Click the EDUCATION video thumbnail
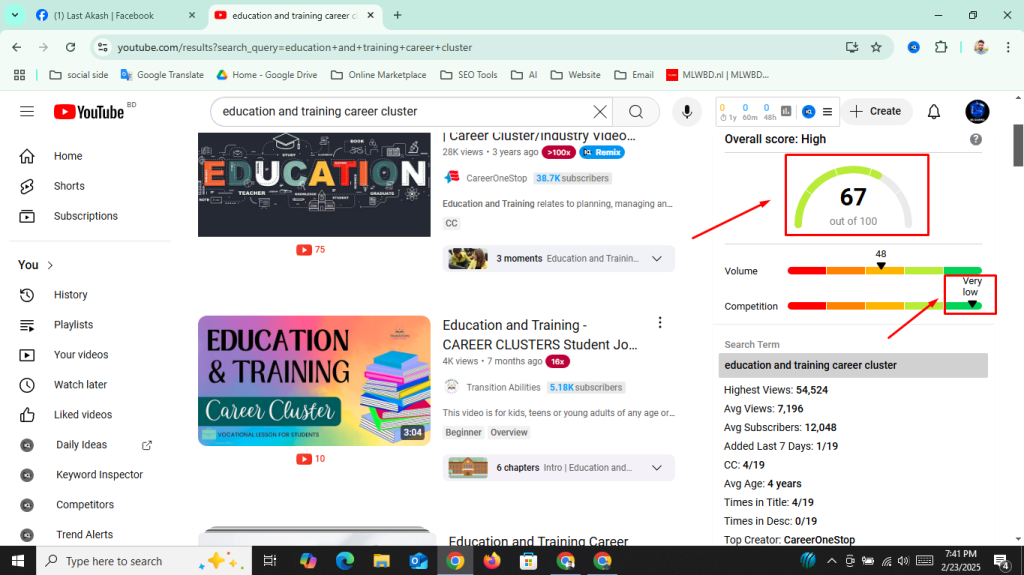This screenshot has width=1024, height=575. pos(314,185)
